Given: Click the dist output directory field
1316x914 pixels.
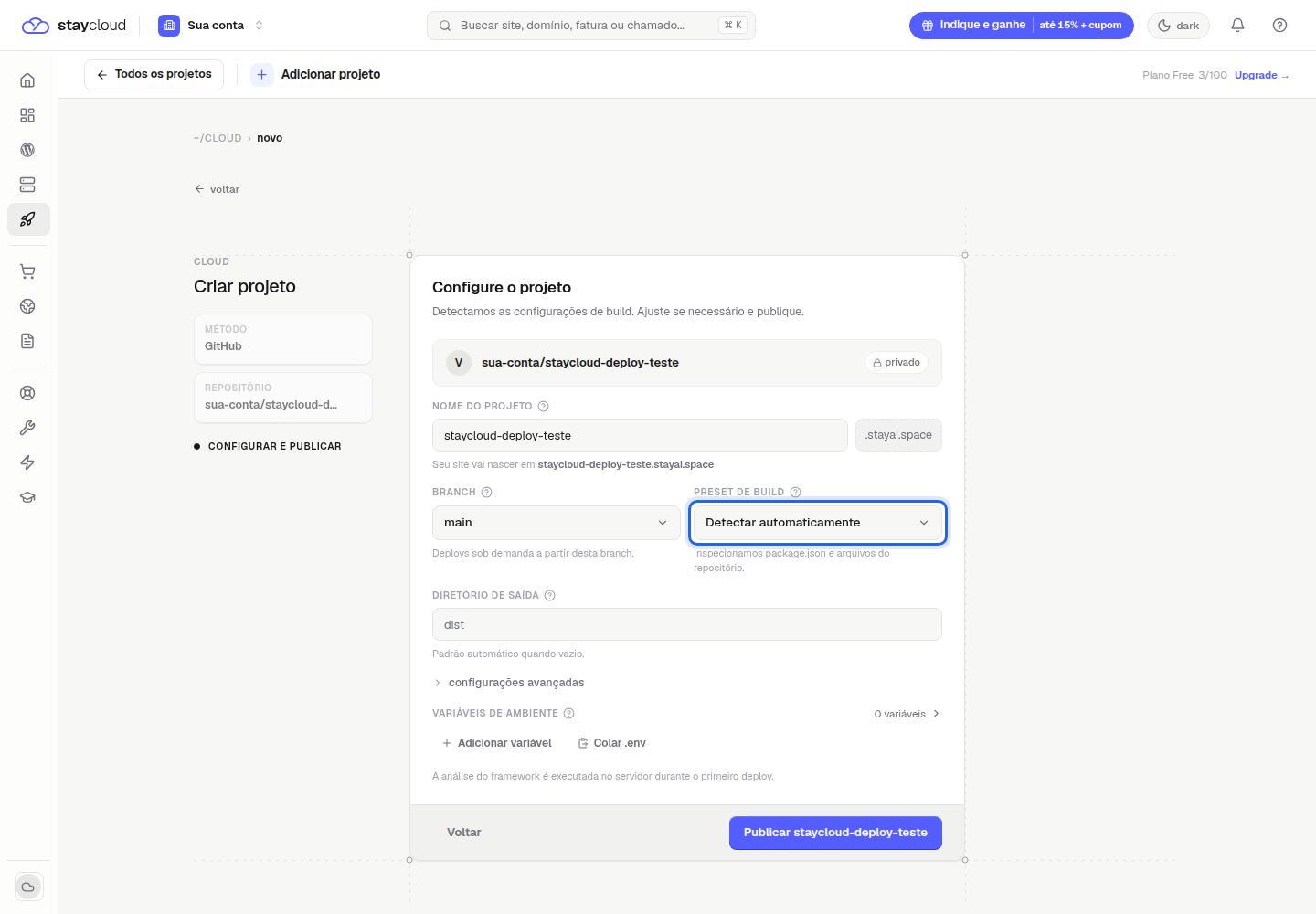Looking at the screenshot, I should click(x=687, y=624).
